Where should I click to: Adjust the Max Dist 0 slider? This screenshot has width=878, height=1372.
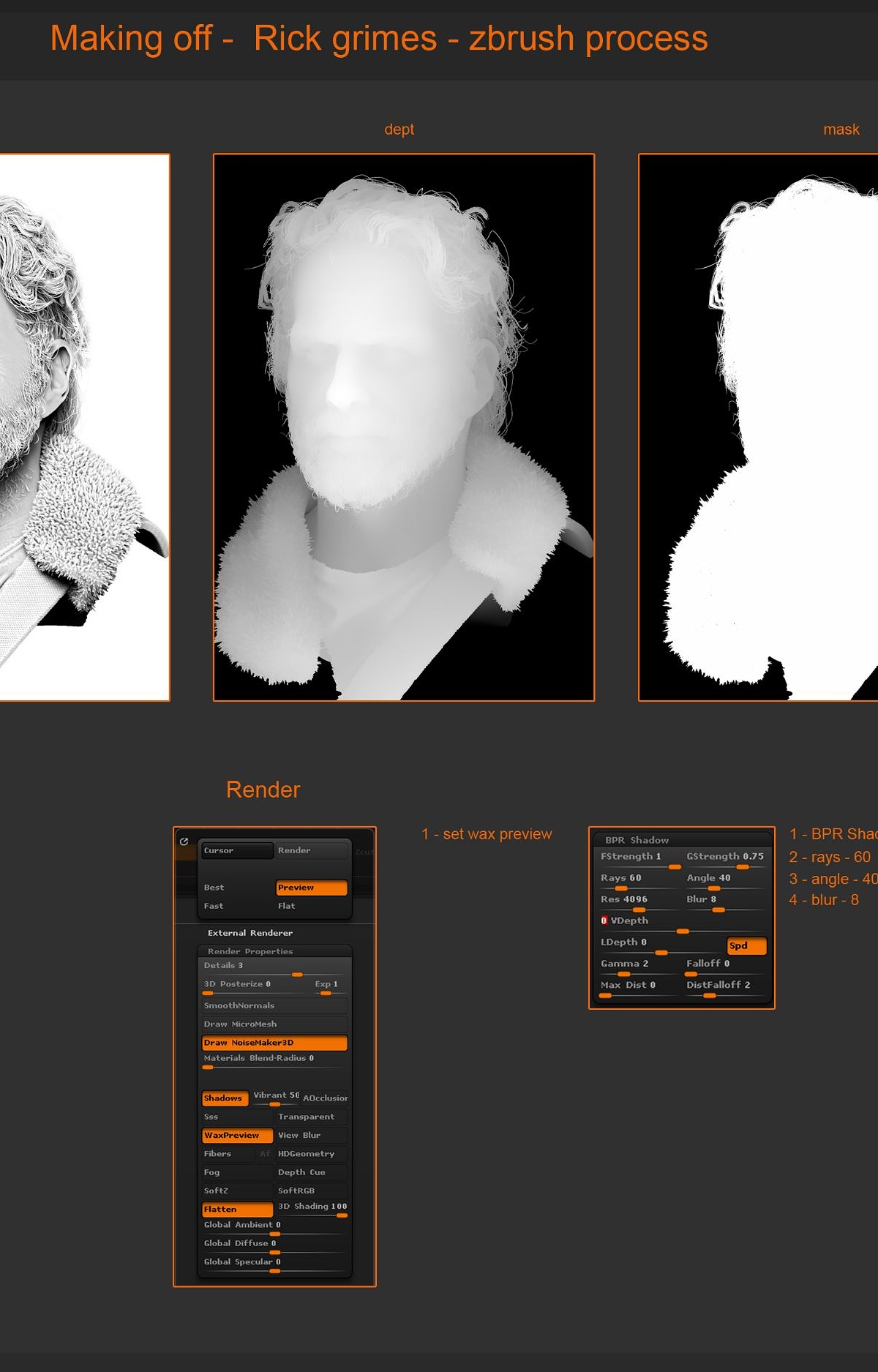click(639, 988)
